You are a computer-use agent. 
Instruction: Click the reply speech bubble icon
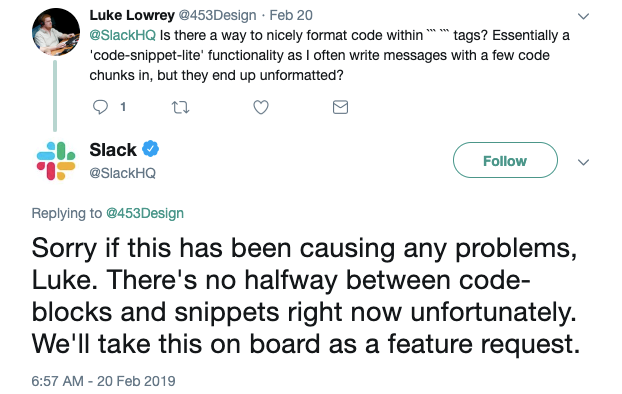pos(100,107)
